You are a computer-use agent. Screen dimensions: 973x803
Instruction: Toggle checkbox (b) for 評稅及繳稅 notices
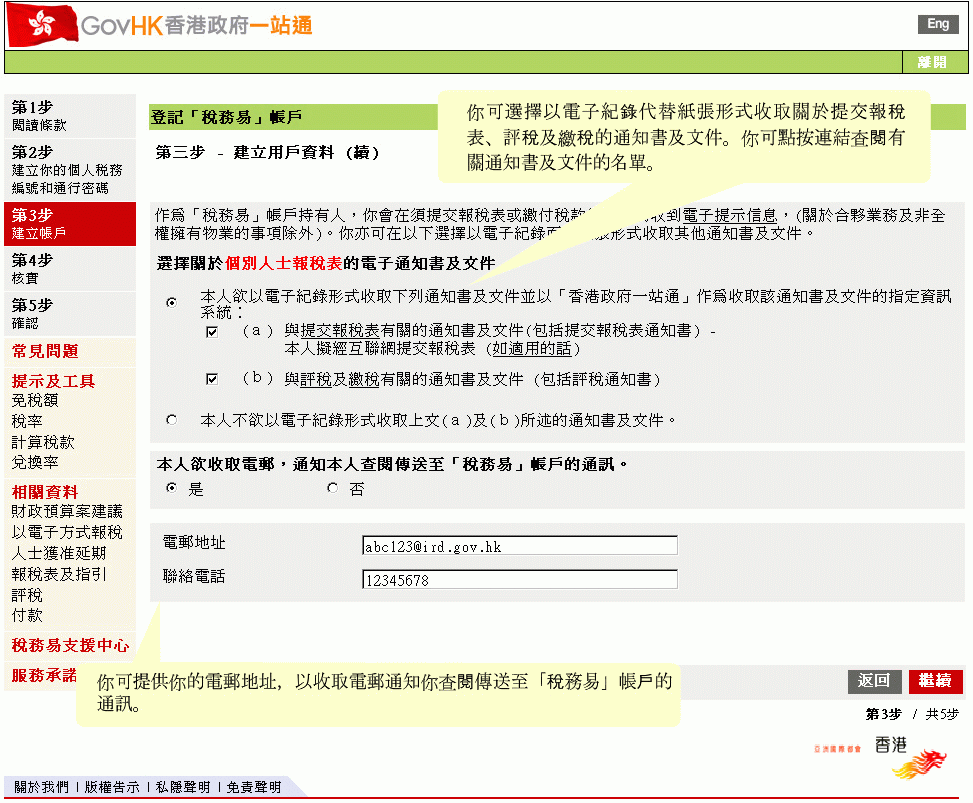212,380
